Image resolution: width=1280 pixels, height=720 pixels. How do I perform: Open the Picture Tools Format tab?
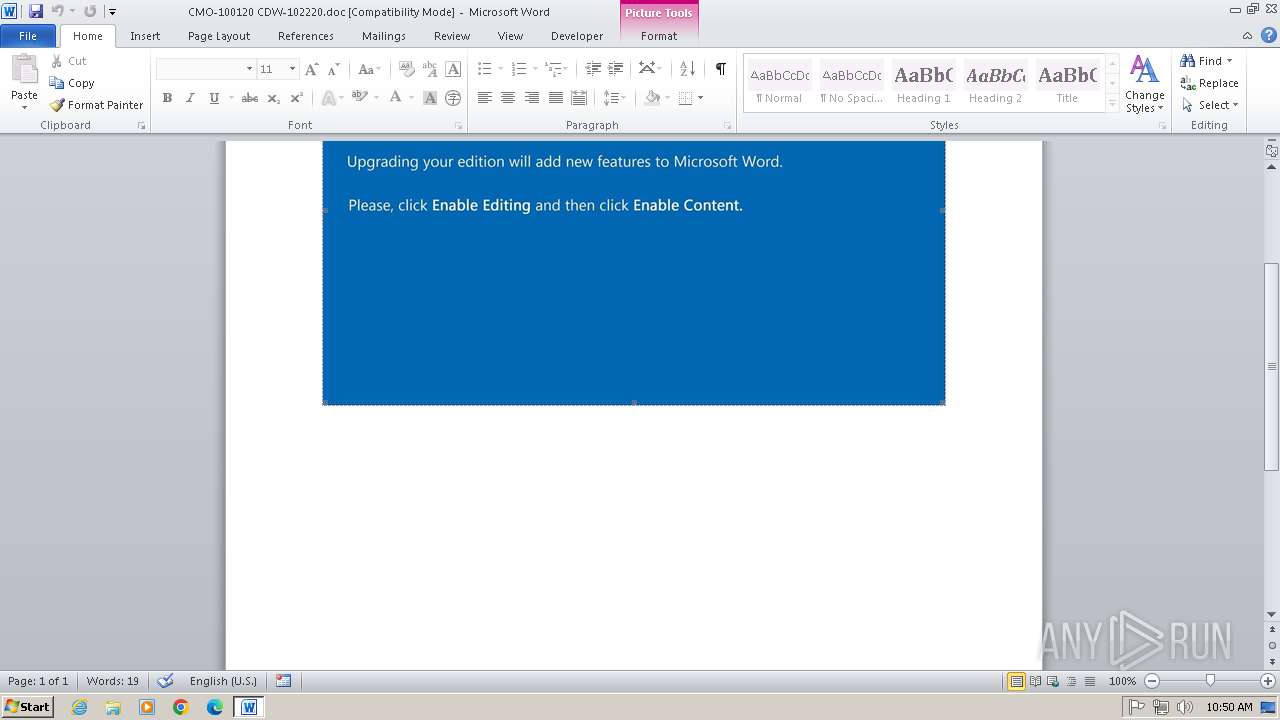pyautogui.click(x=659, y=36)
